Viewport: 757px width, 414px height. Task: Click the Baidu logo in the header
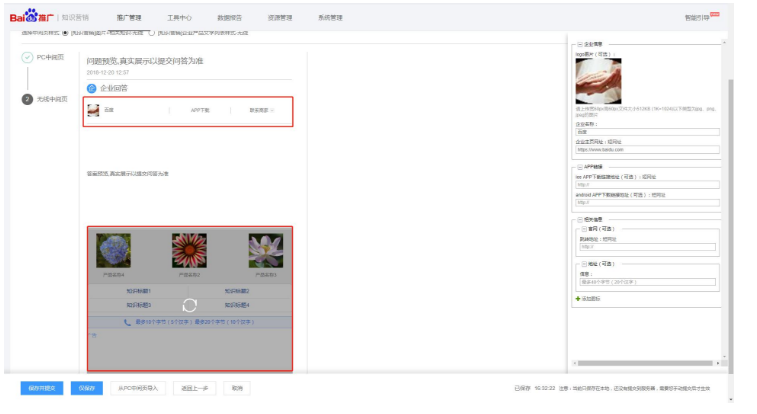coord(30,17)
